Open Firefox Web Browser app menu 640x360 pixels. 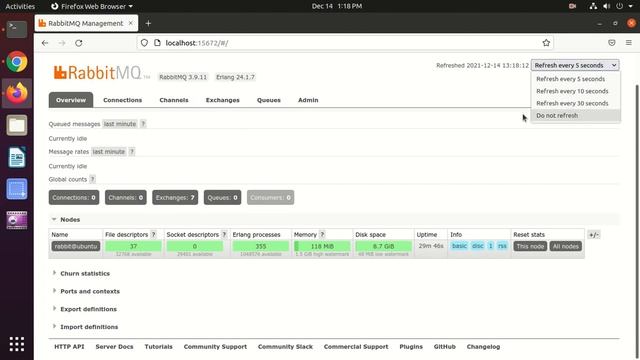[92, 6]
